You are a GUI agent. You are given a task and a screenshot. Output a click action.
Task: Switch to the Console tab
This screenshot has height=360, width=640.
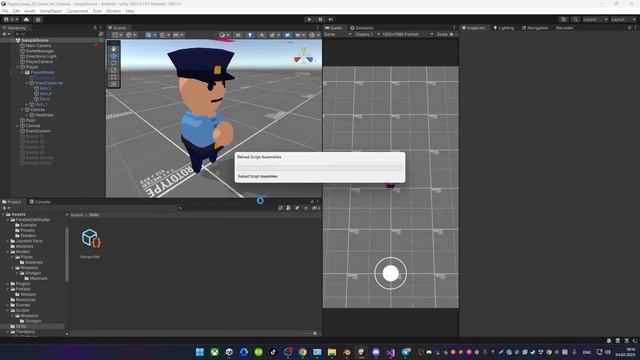(40, 202)
